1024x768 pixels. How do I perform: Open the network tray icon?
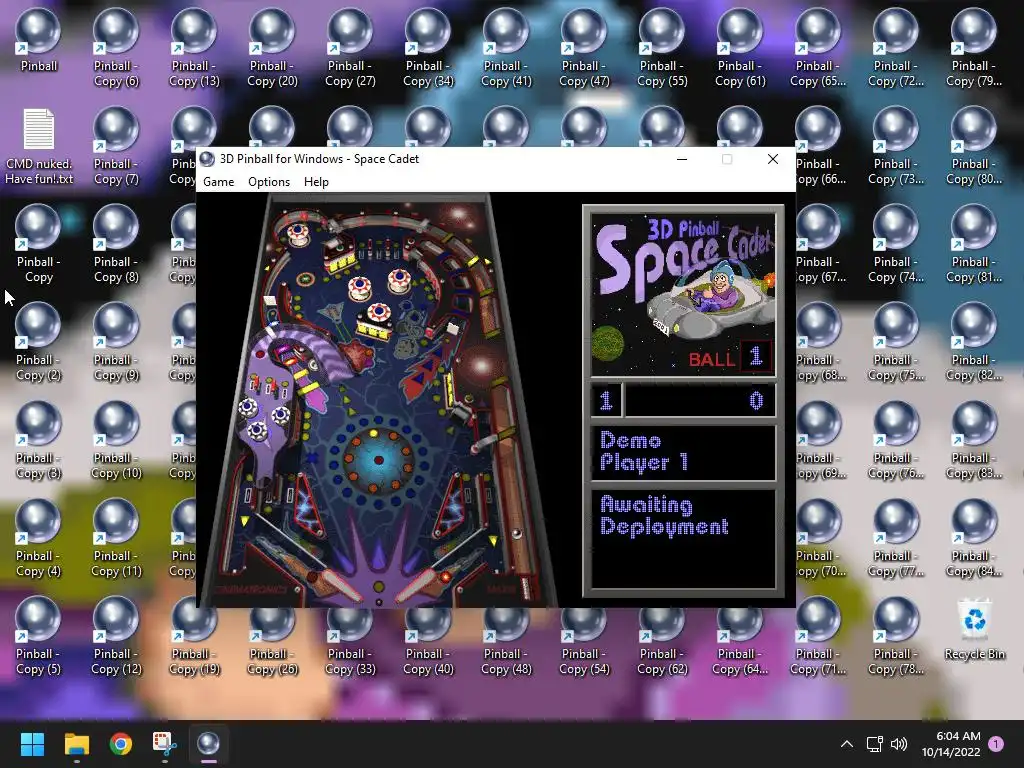[x=874, y=744]
